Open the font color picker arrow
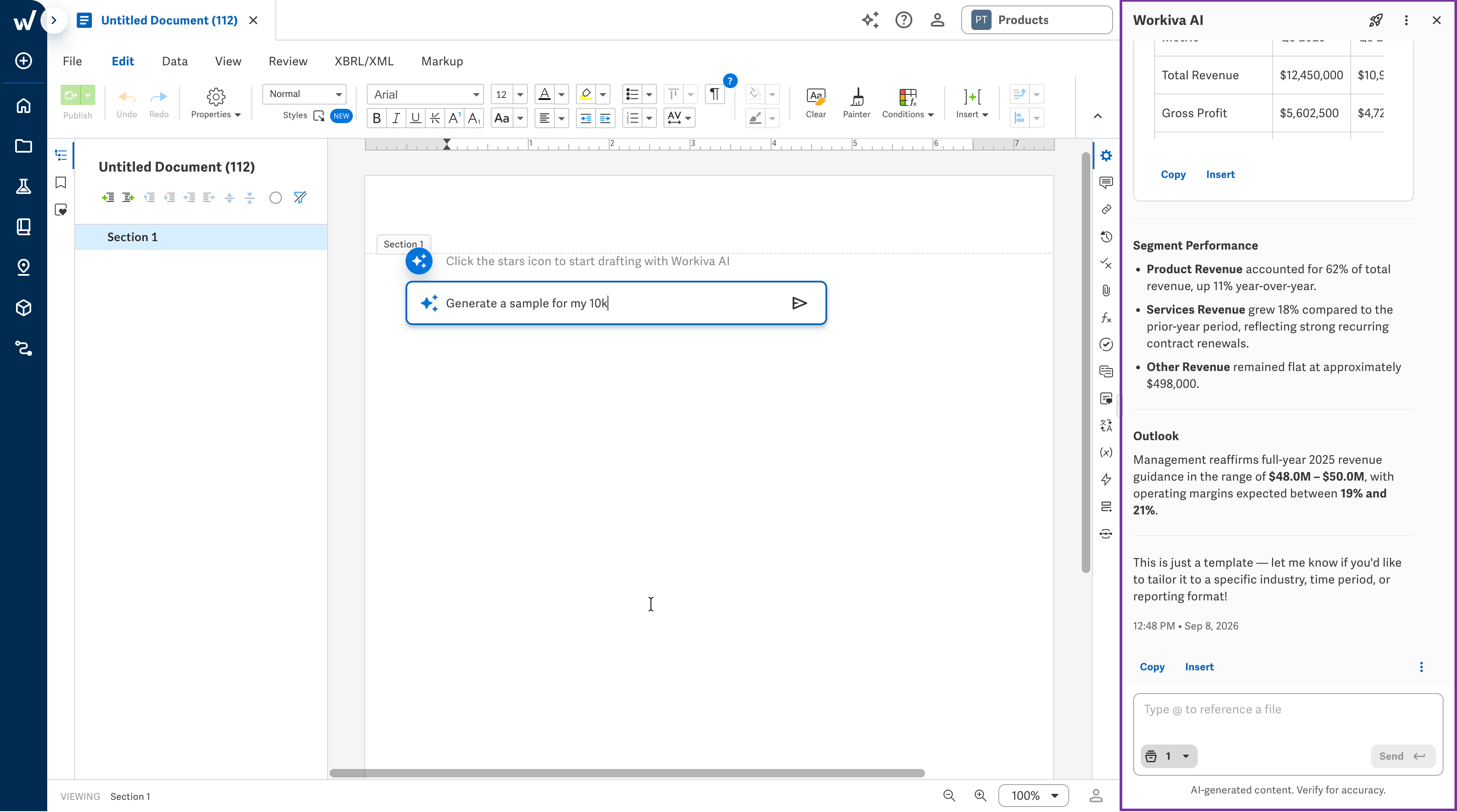Viewport: 1457px width, 812px height. click(562, 94)
